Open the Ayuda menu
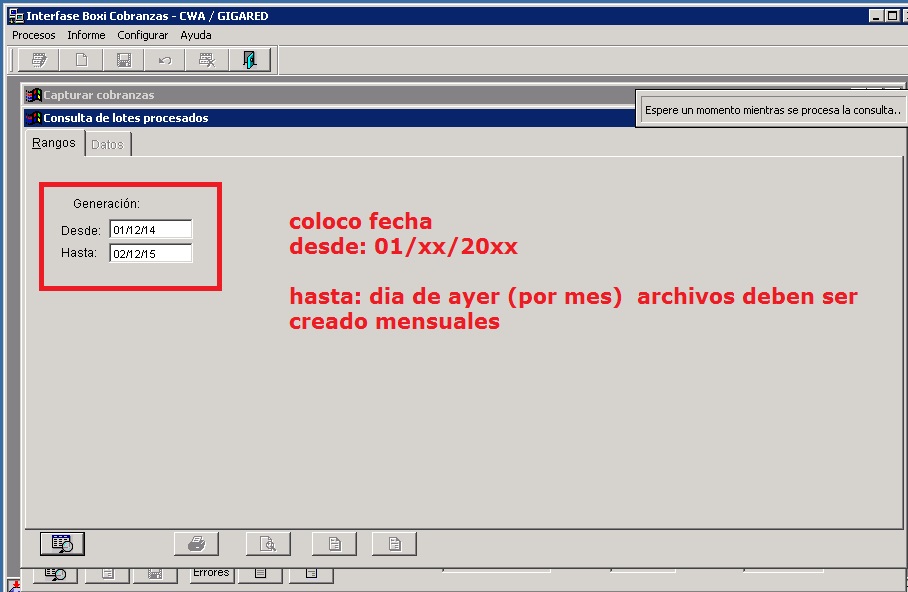 click(x=195, y=35)
